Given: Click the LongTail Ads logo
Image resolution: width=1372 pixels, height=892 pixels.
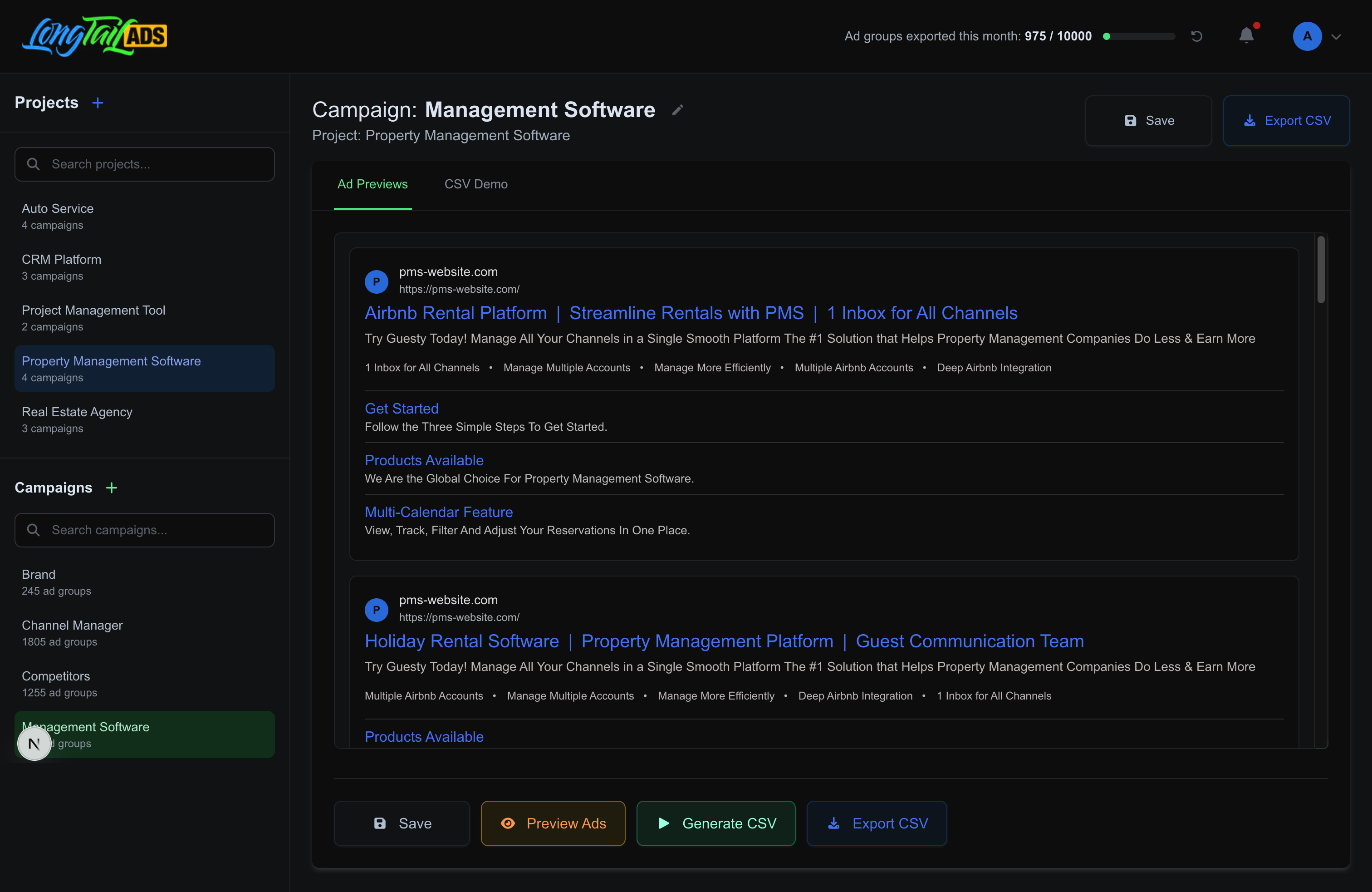Looking at the screenshot, I should 94,36.
